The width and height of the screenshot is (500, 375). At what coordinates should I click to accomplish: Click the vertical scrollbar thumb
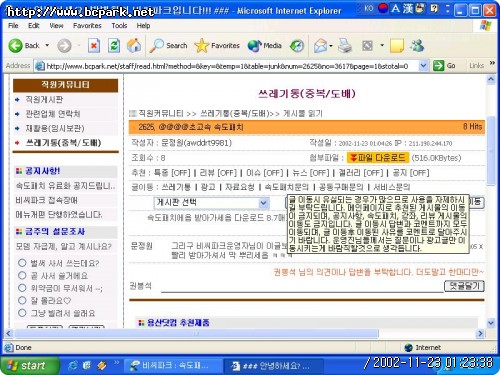pyautogui.click(x=491, y=150)
